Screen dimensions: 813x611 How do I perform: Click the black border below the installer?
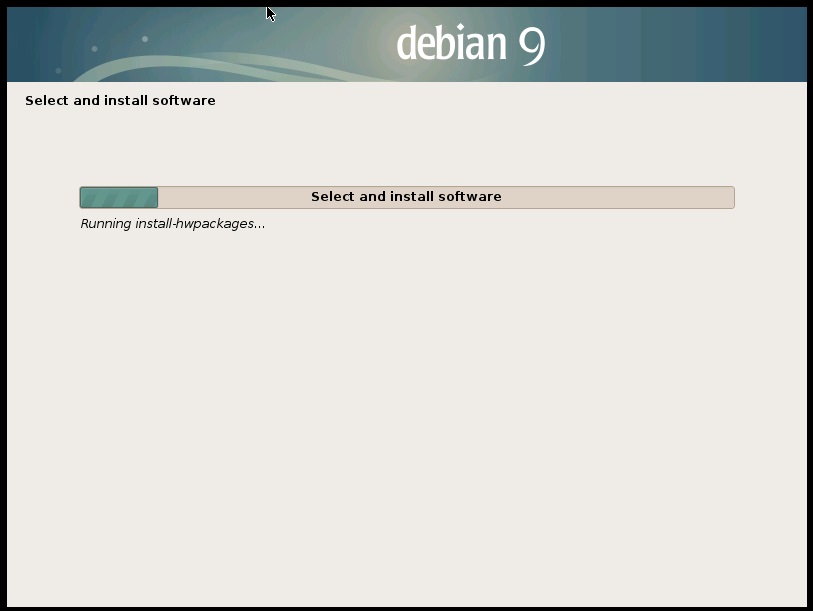tap(406, 607)
